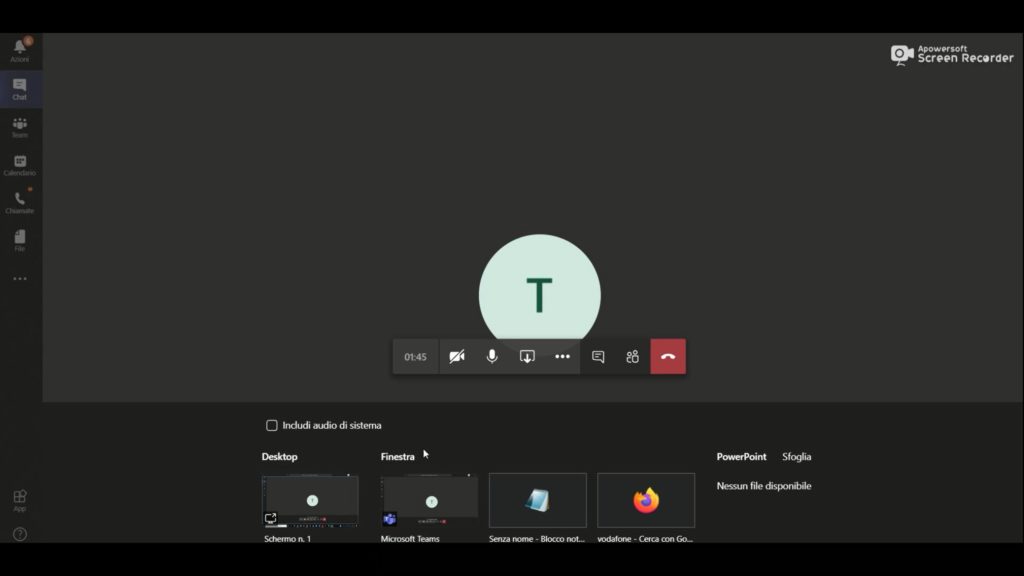Click the Nessun file disponibile text
Screen dimensions: 1024x576
coord(763,486)
